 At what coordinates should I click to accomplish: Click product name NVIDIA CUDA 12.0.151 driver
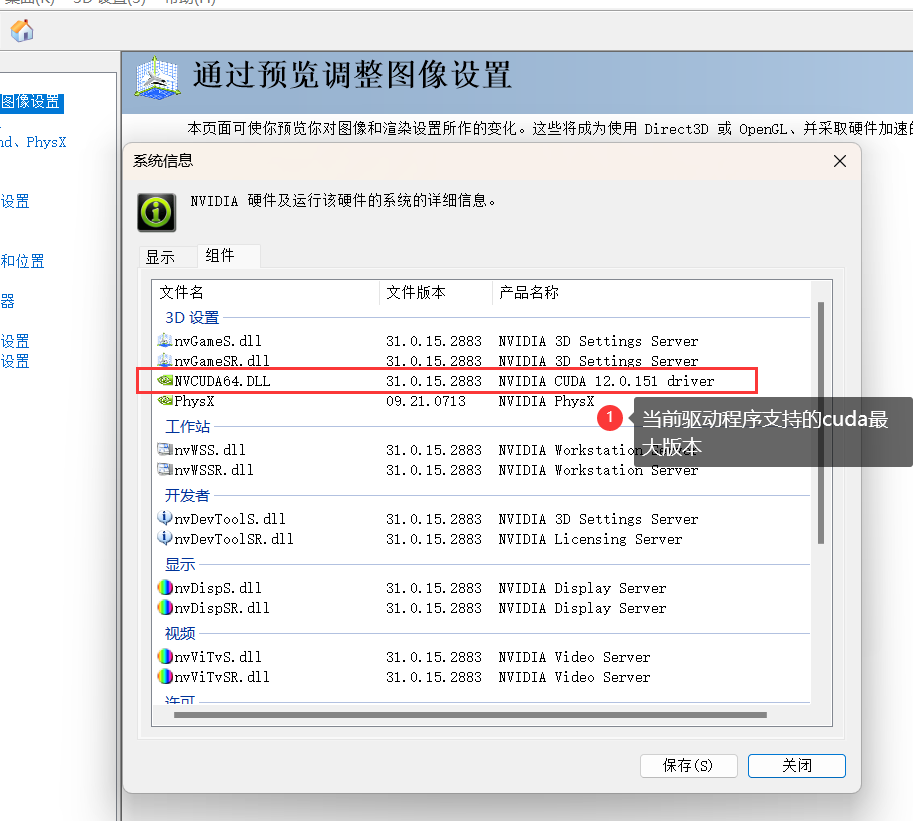coord(606,381)
